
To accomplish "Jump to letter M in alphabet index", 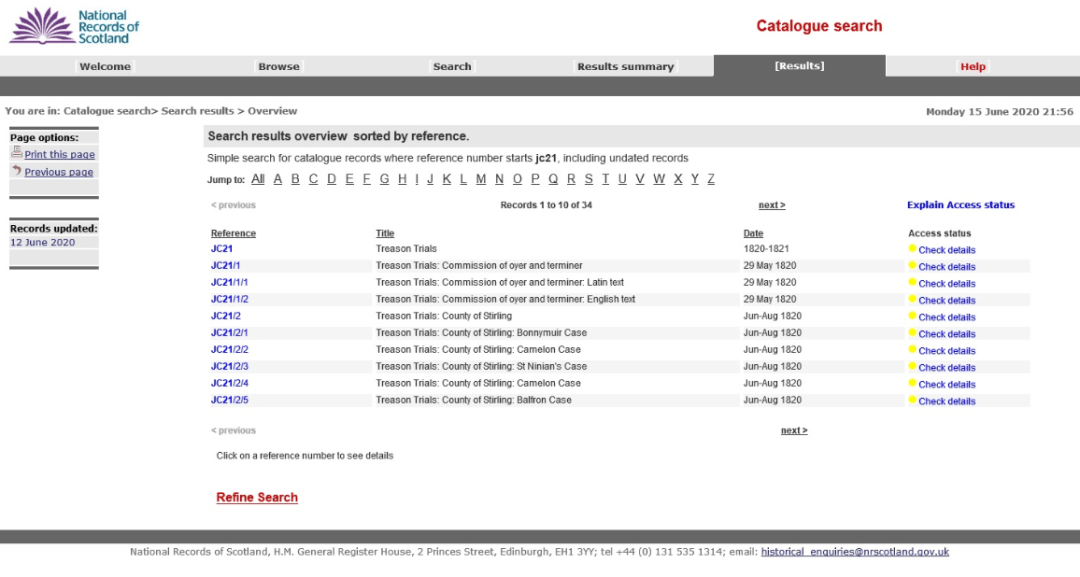I will [x=481, y=179].
